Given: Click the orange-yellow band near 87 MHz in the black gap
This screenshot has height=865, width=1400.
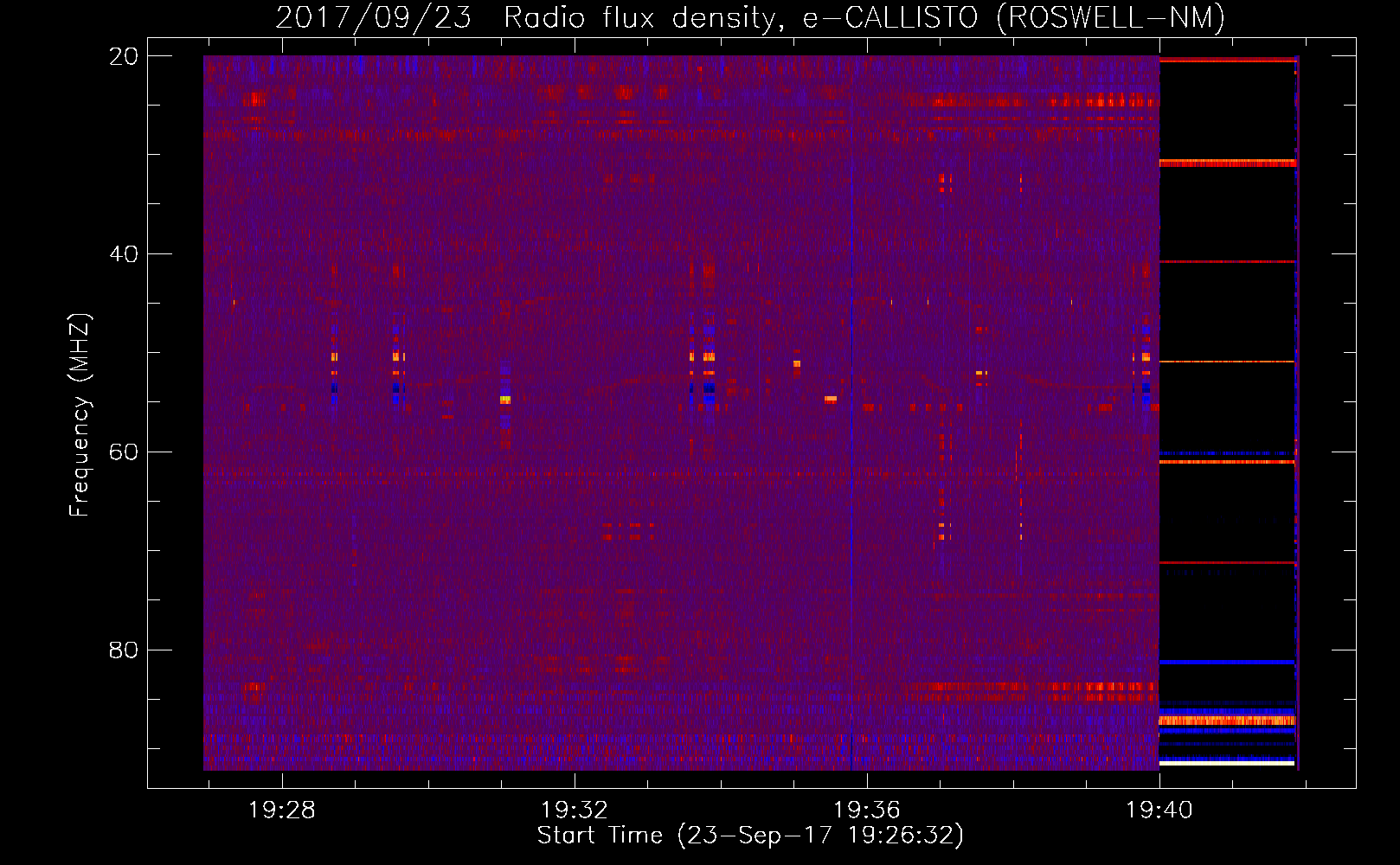Looking at the screenshot, I should click(x=1227, y=720).
